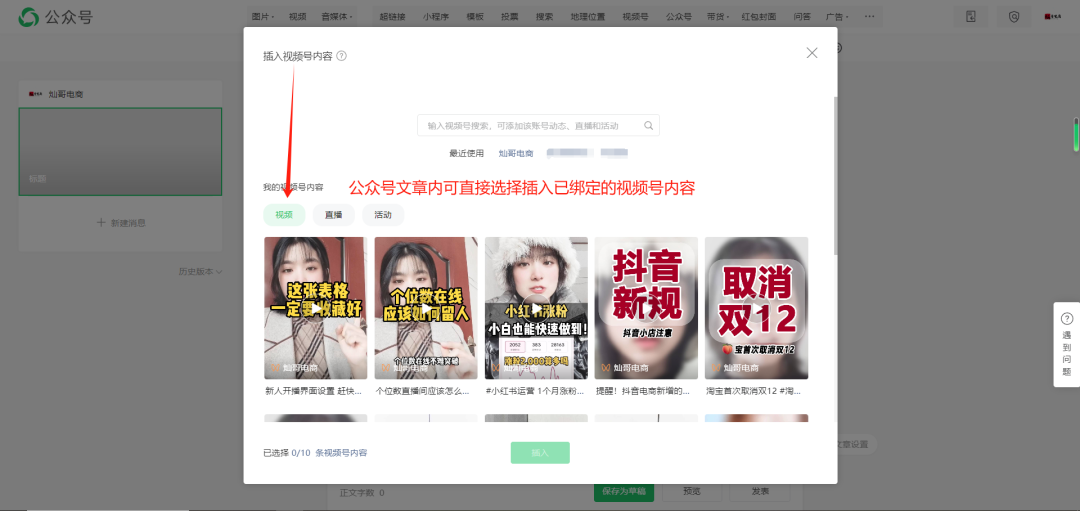Select the 取消双12 video thumbnail
The width and height of the screenshot is (1080, 511).
point(756,308)
